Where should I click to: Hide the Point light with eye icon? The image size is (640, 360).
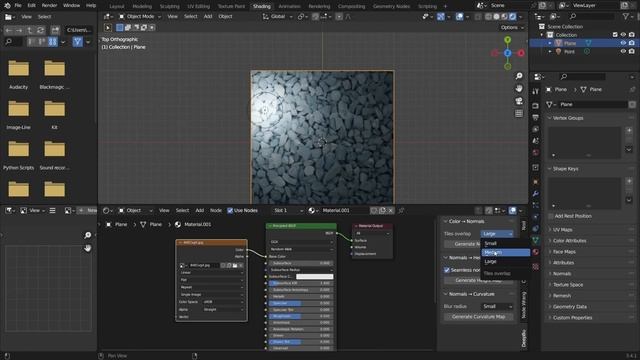tap(623, 52)
